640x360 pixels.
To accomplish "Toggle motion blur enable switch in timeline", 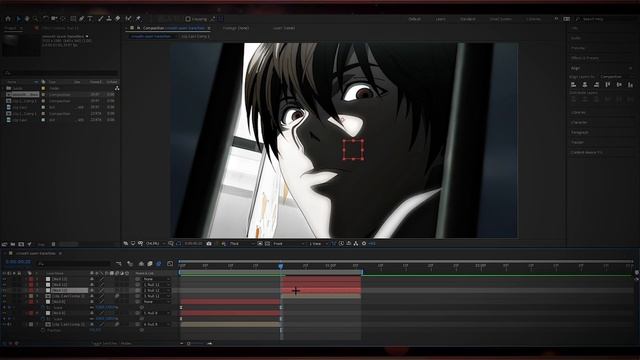I will point(159,264).
